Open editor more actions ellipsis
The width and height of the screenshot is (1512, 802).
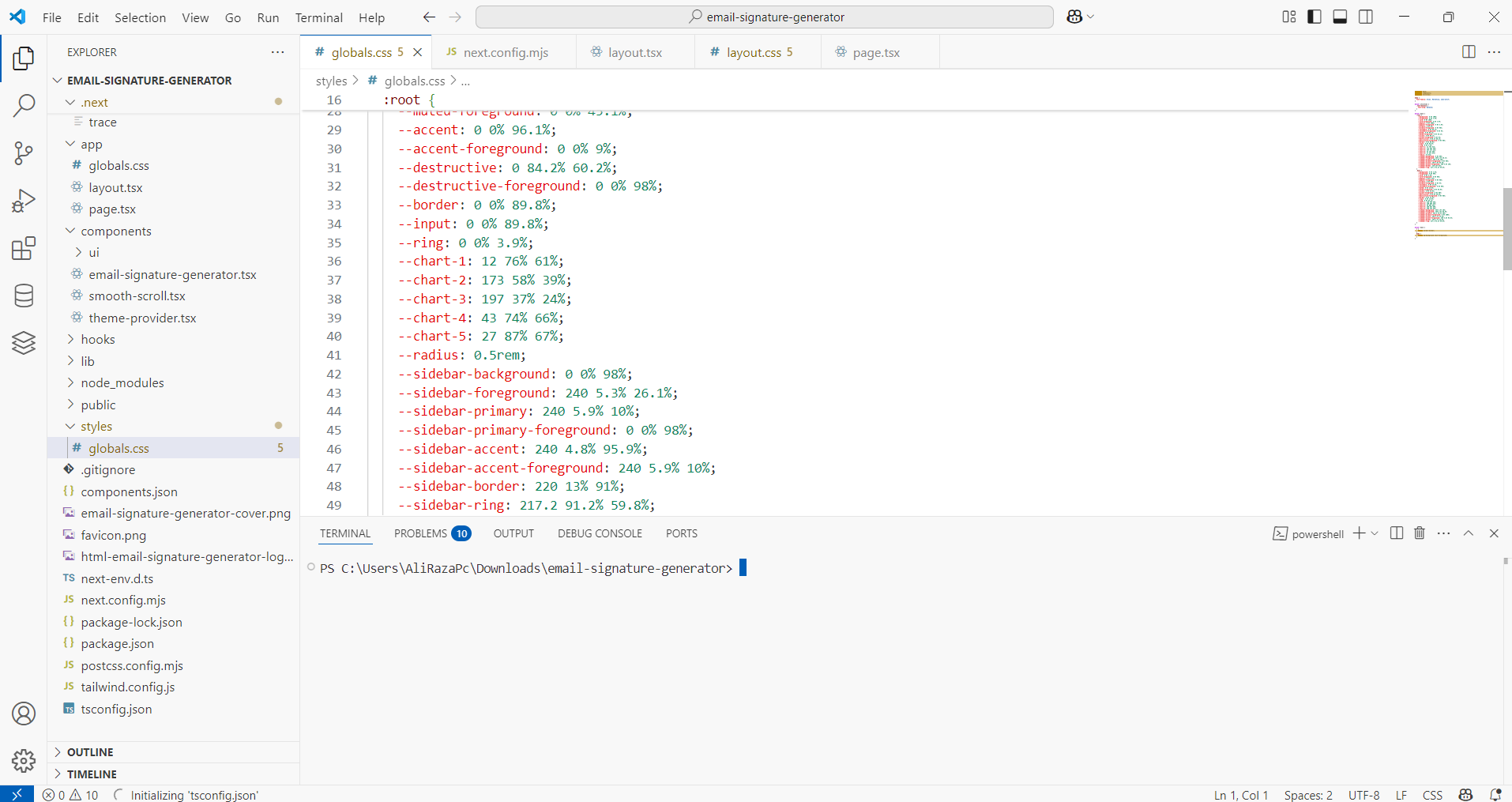1494,52
